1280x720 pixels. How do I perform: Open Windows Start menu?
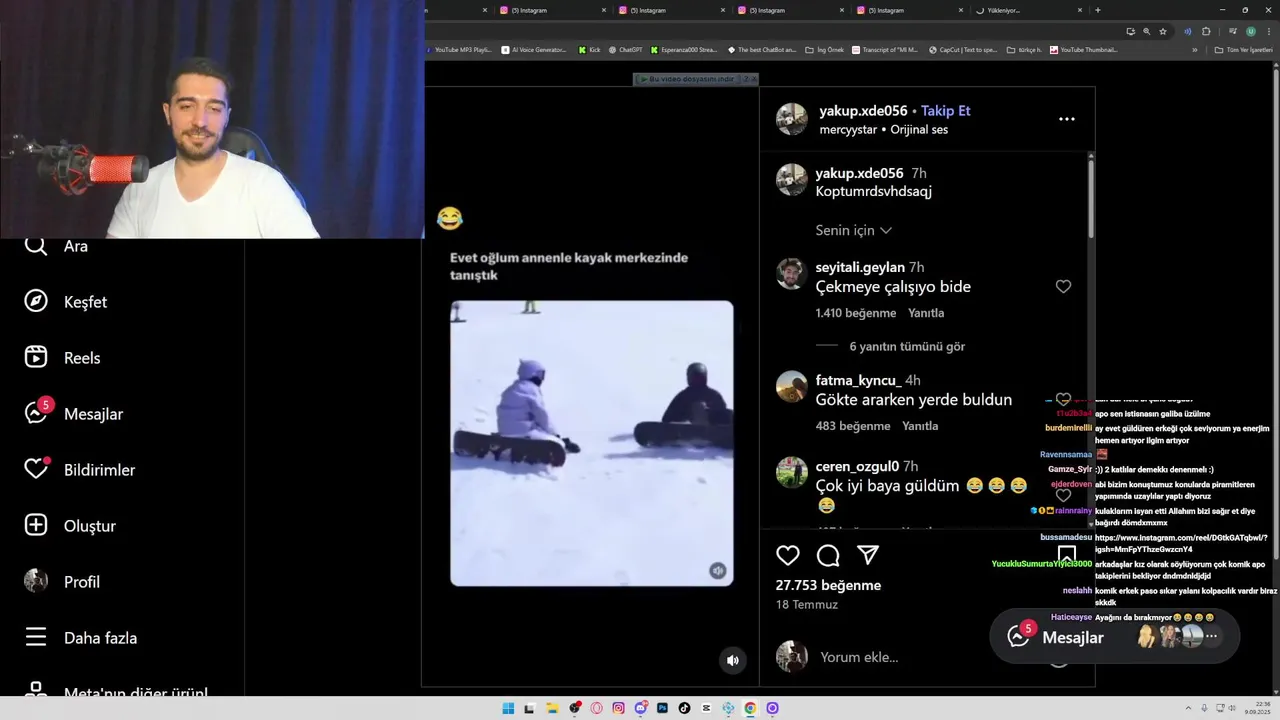(x=508, y=708)
